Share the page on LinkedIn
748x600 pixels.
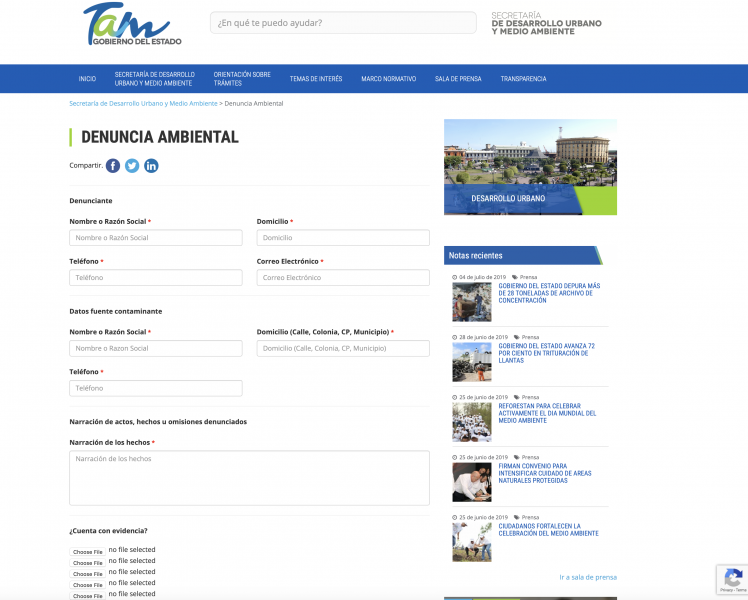pos(151,166)
